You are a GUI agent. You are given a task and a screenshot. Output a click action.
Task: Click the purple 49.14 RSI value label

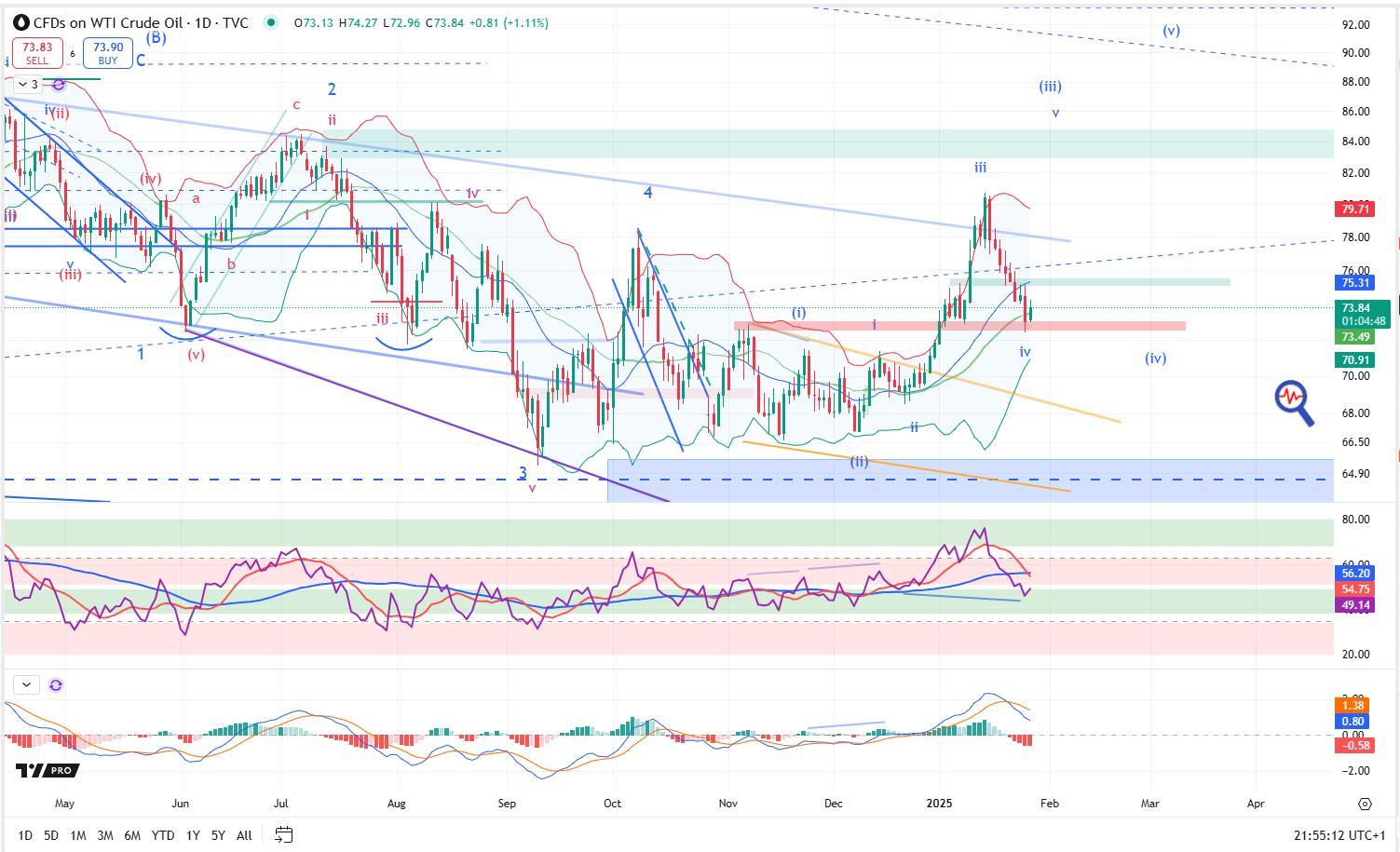pos(1354,605)
